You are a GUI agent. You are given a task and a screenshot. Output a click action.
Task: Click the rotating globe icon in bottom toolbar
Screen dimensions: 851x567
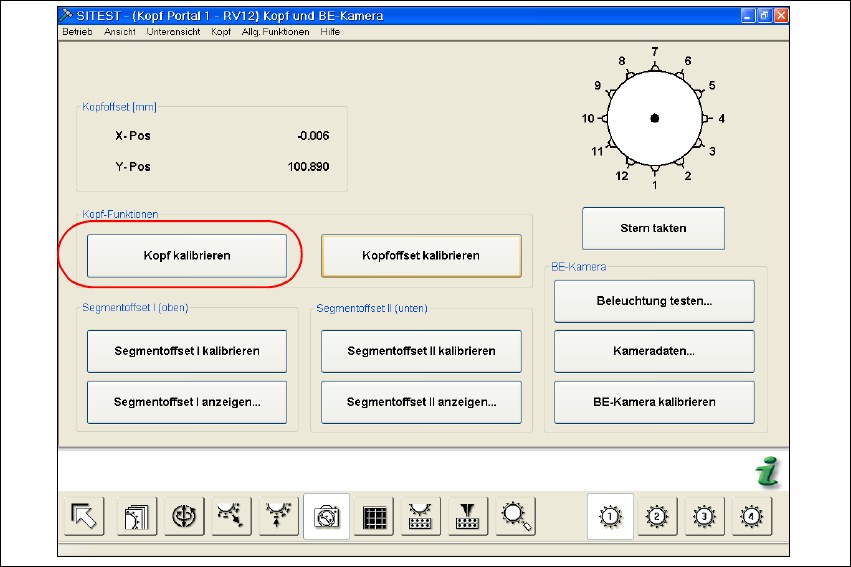[x=184, y=516]
